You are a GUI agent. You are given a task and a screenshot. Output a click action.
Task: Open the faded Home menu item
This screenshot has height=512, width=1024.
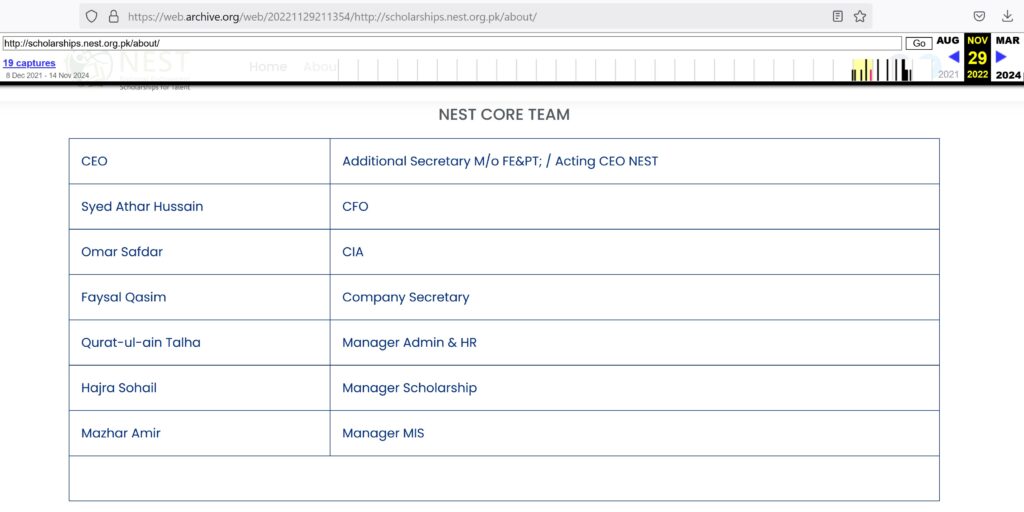point(268,67)
